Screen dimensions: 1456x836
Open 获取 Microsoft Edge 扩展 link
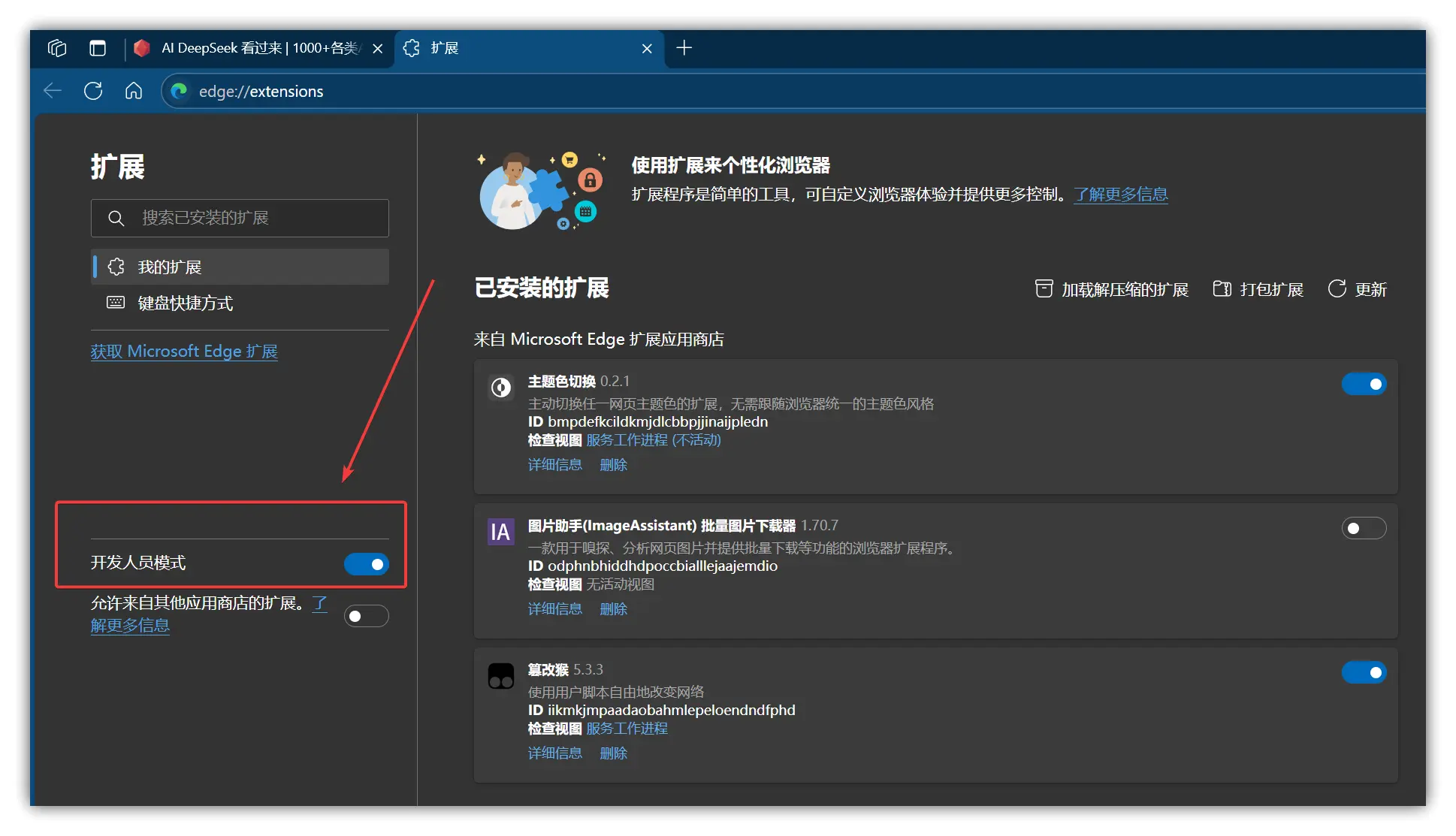(x=184, y=352)
